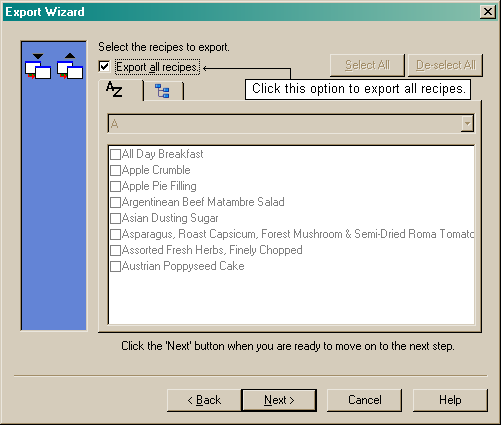Screen dimensions: 501x425
Task: Uncheck the Export all recipes checkbox
Action: click(x=104, y=66)
